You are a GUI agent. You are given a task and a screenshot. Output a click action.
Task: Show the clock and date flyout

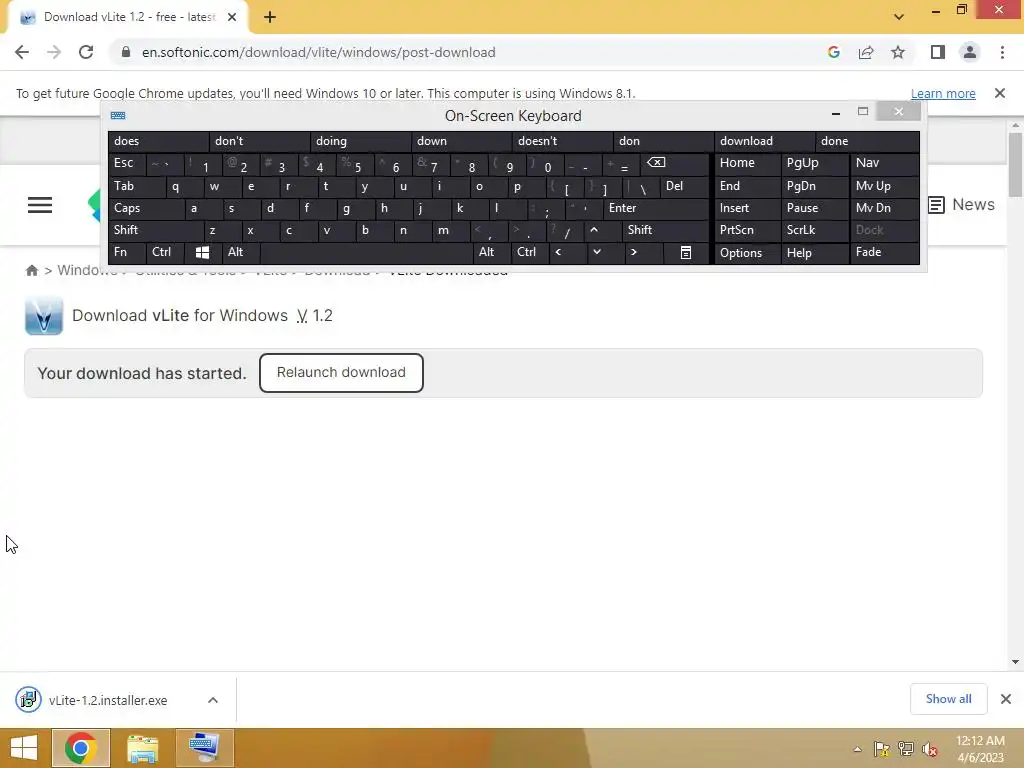tap(980, 749)
